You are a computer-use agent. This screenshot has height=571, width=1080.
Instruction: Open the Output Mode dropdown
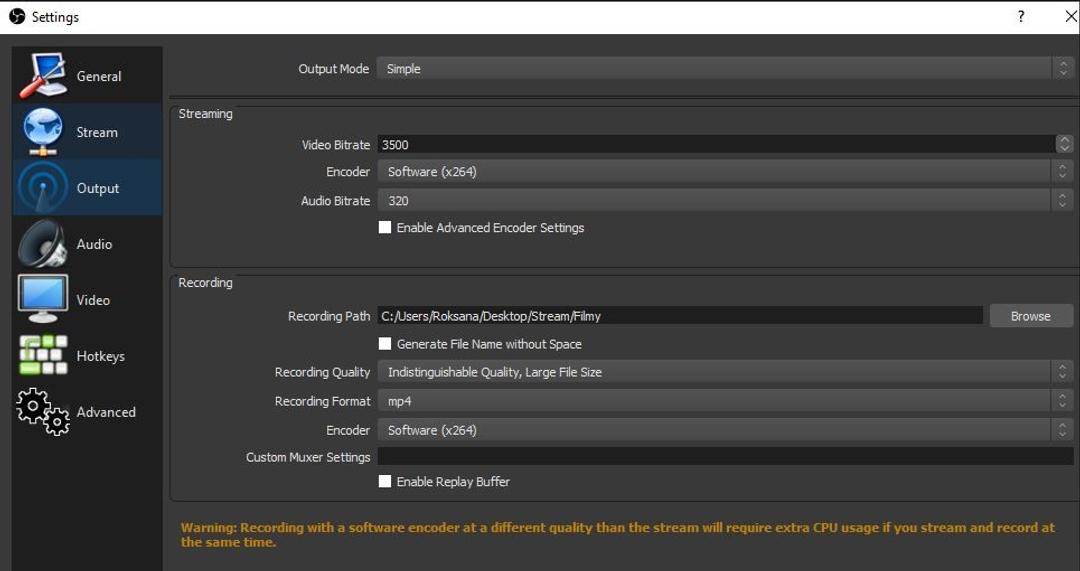point(724,69)
